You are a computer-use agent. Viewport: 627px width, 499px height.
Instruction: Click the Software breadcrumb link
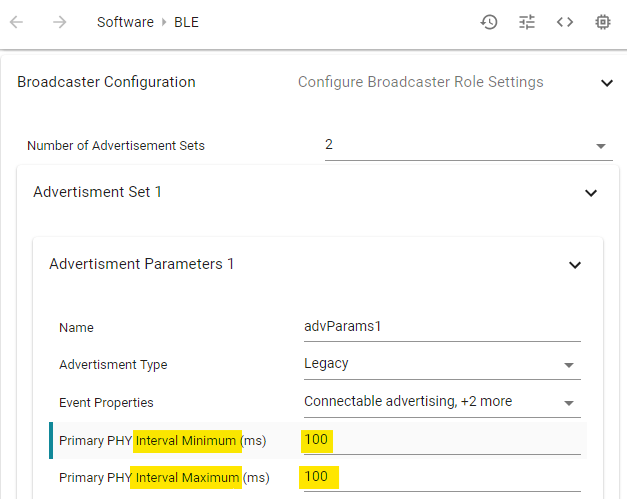(x=125, y=22)
